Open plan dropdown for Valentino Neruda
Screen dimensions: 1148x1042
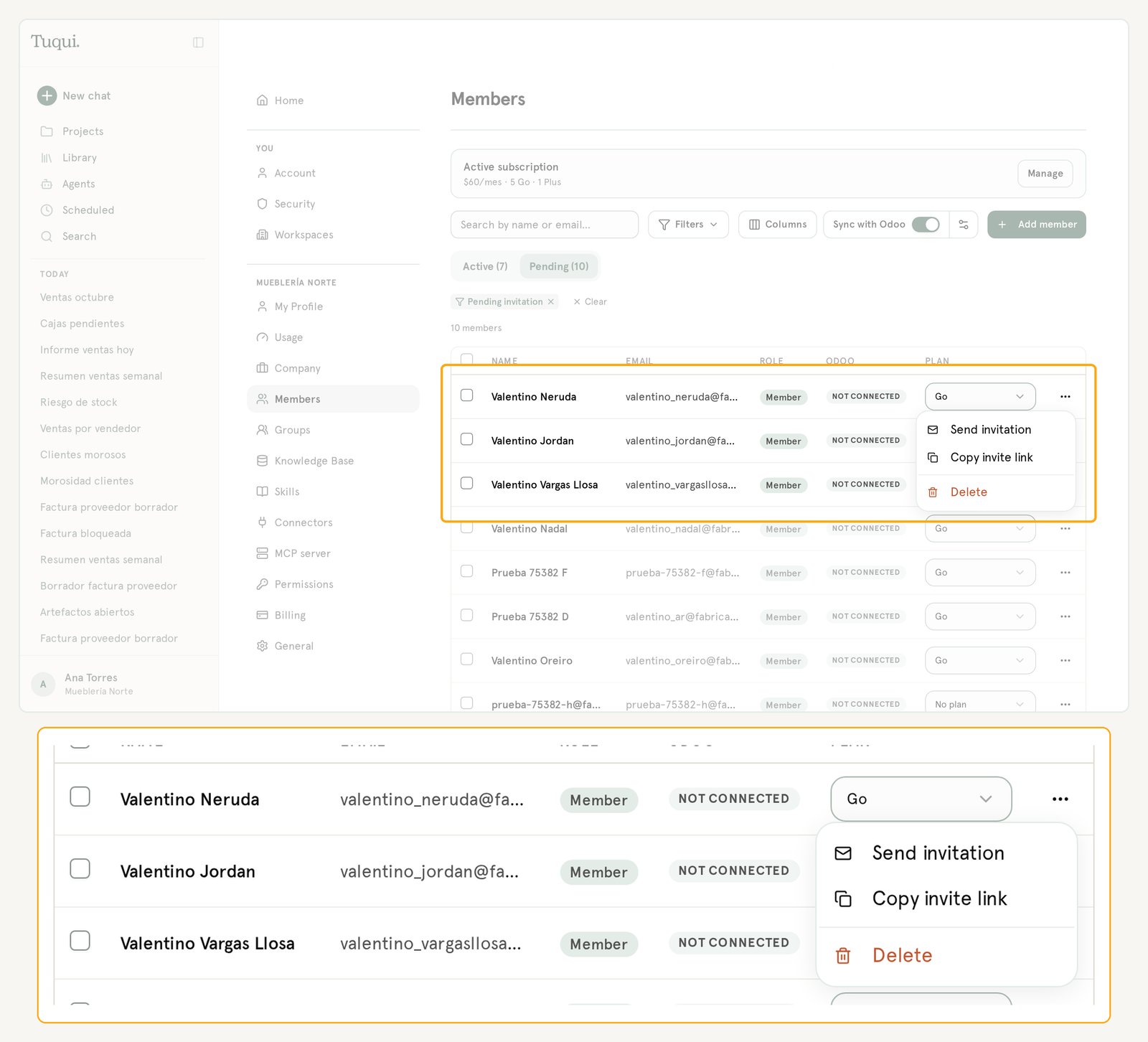tap(980, 397)
